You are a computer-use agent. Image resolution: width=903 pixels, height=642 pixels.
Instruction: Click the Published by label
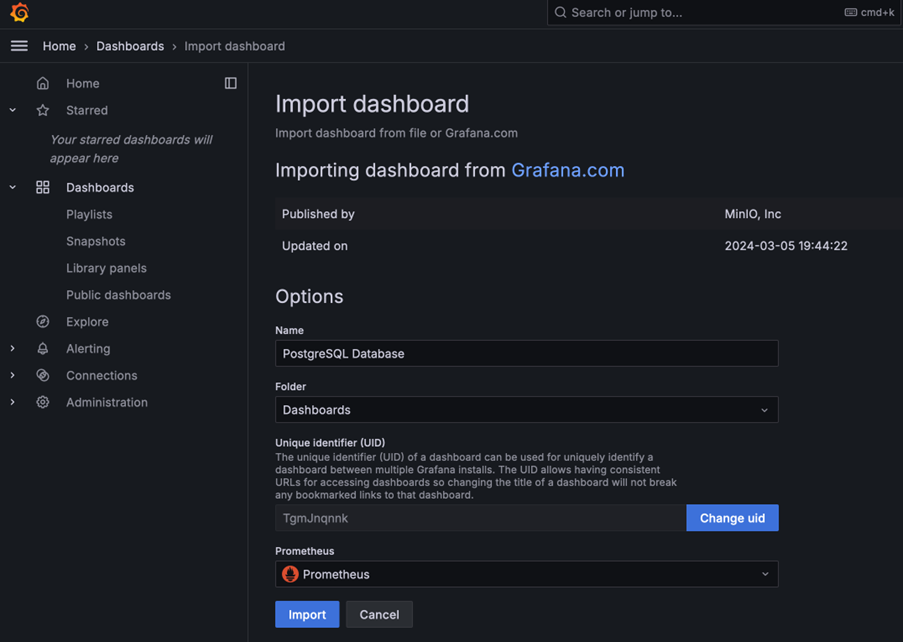pos(318,214)
